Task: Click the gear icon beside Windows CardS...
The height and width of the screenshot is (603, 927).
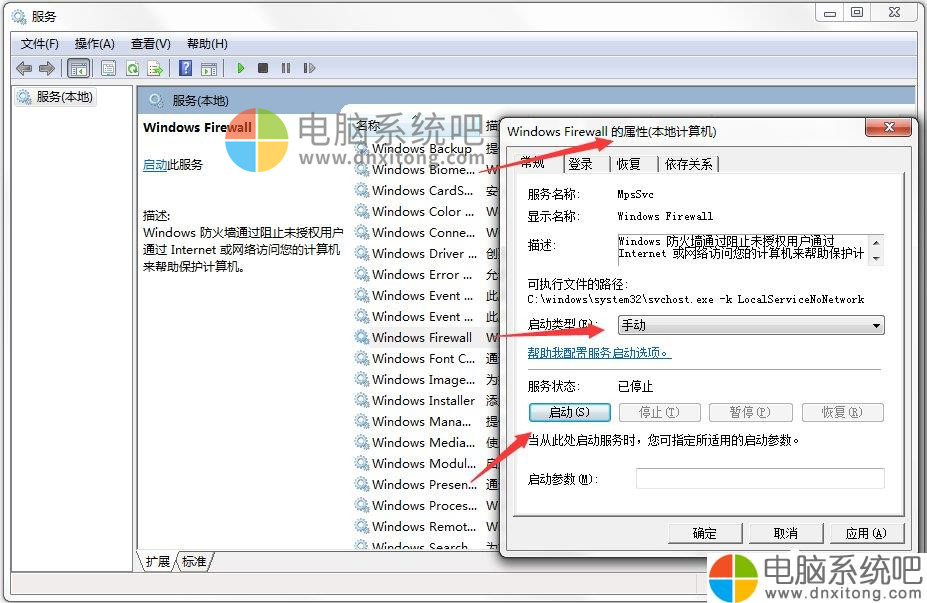Action: click(361, 190)
